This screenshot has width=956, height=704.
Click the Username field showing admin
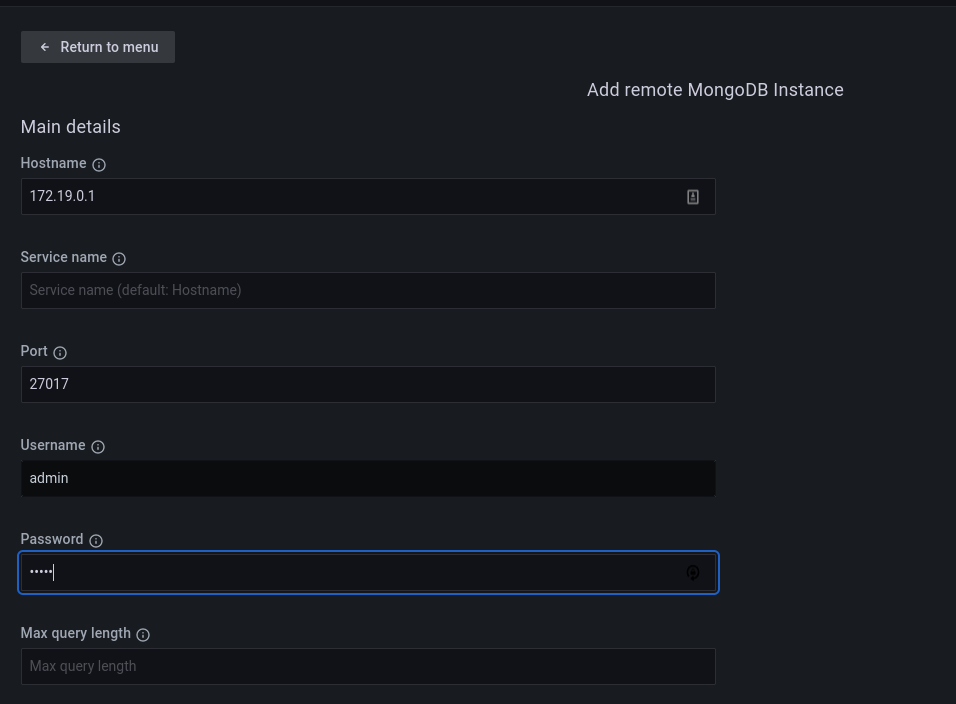point(368,478)
